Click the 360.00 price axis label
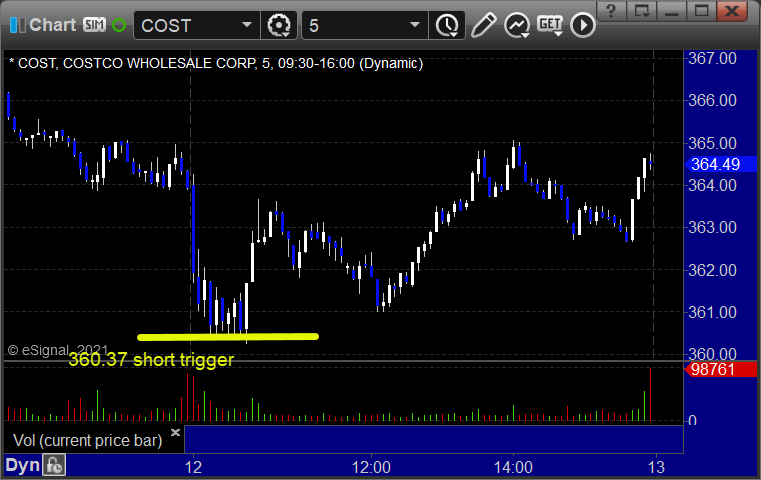761x480 pixels. tap(712, 353)
